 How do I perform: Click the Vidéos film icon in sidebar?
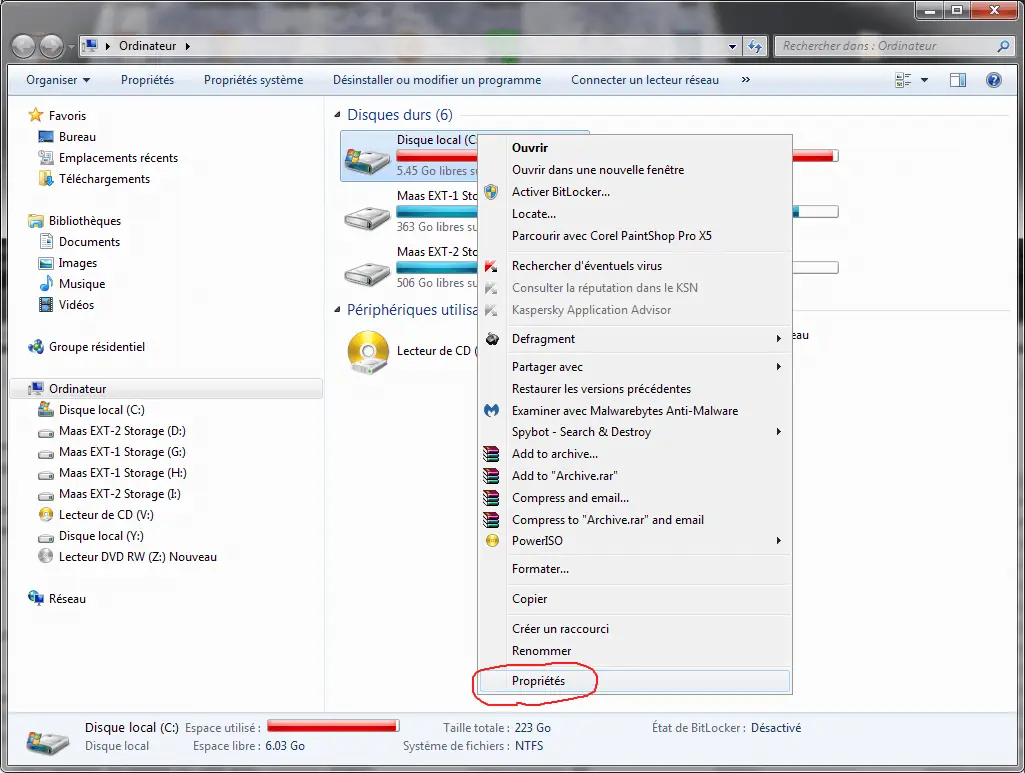click(46, 304)
